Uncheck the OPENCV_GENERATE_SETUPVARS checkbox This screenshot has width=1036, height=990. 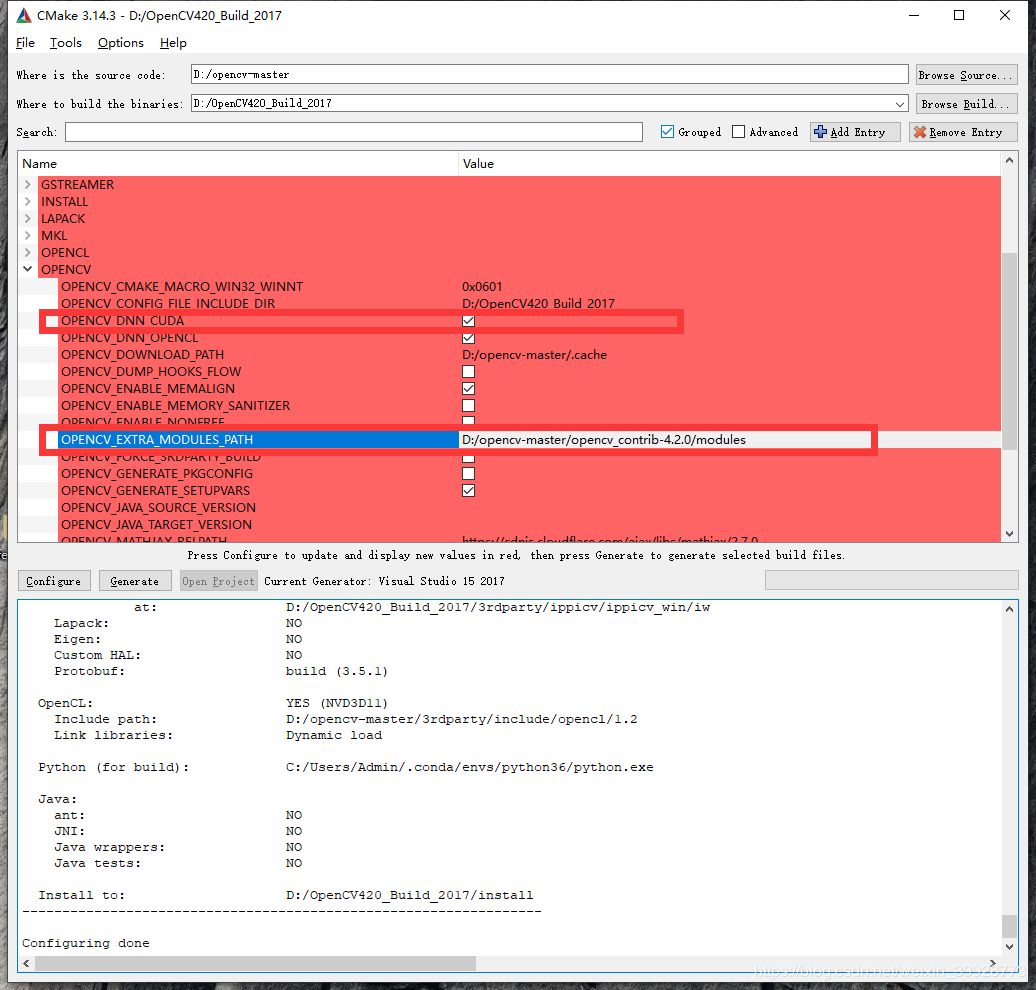(x=468, y=489)
